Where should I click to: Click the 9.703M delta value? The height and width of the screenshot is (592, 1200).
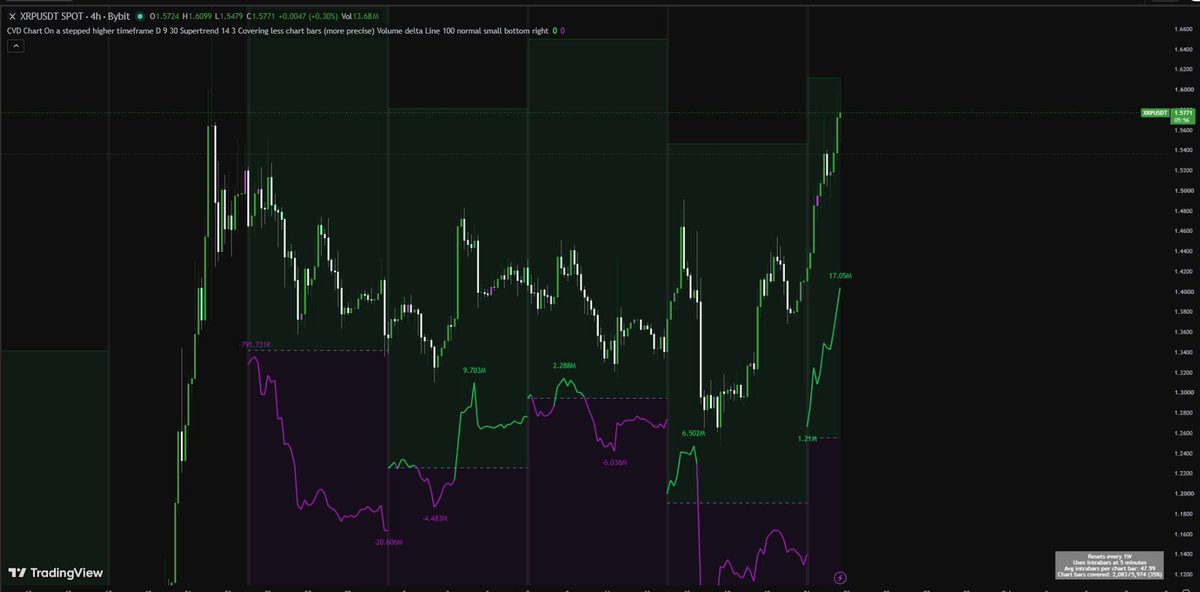point(474,370)
